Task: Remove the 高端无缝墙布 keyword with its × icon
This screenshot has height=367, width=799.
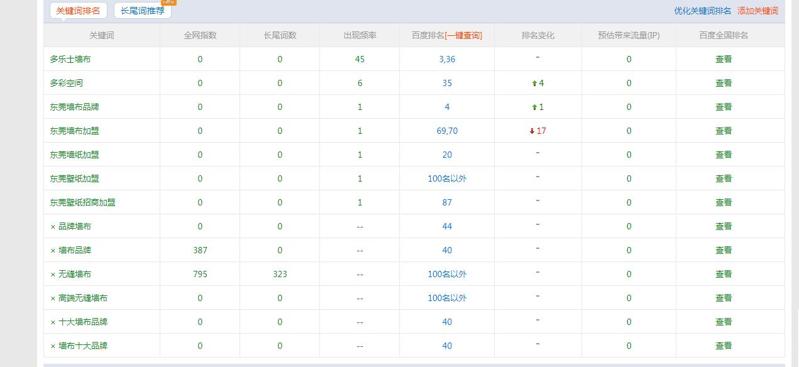Action: 52,298
